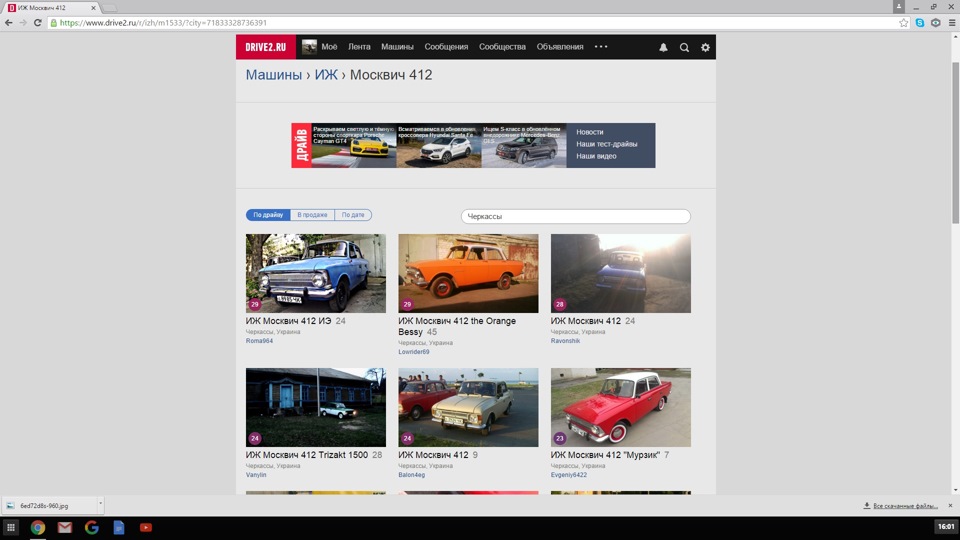Open ИЖ Москвич 412 Trizakt 1500 title
This screenshot has height=540, width=960.
pos(307,455)
